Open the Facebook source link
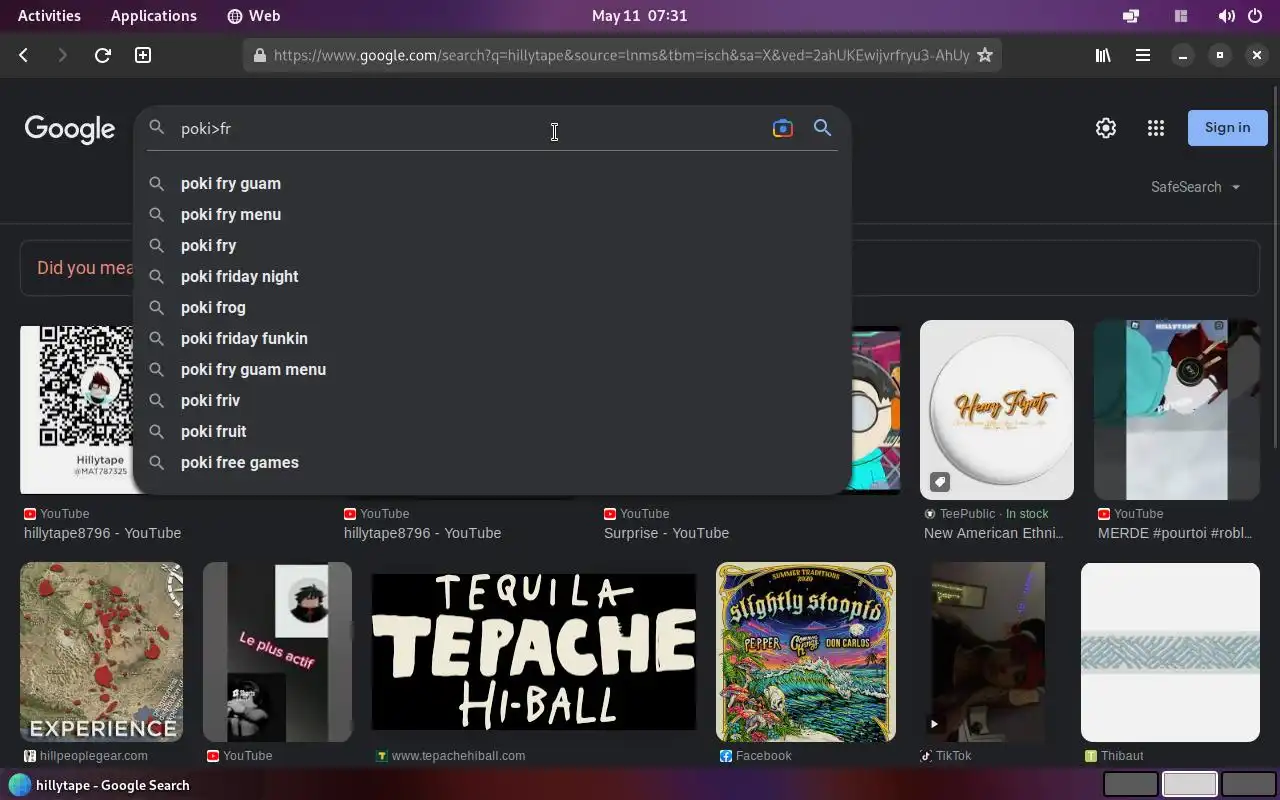The height and width of the screenshot is (800, 1280). [x=755, y=756]
